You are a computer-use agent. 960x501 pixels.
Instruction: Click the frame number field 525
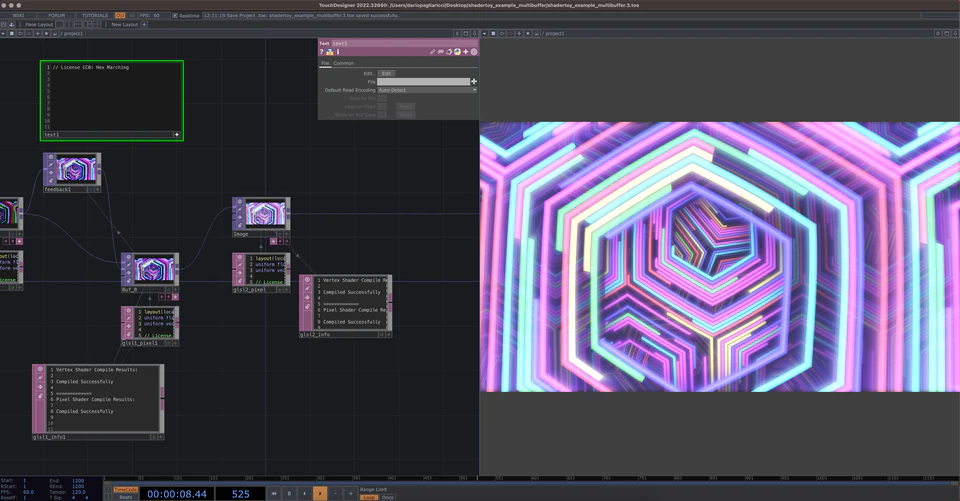241,494
